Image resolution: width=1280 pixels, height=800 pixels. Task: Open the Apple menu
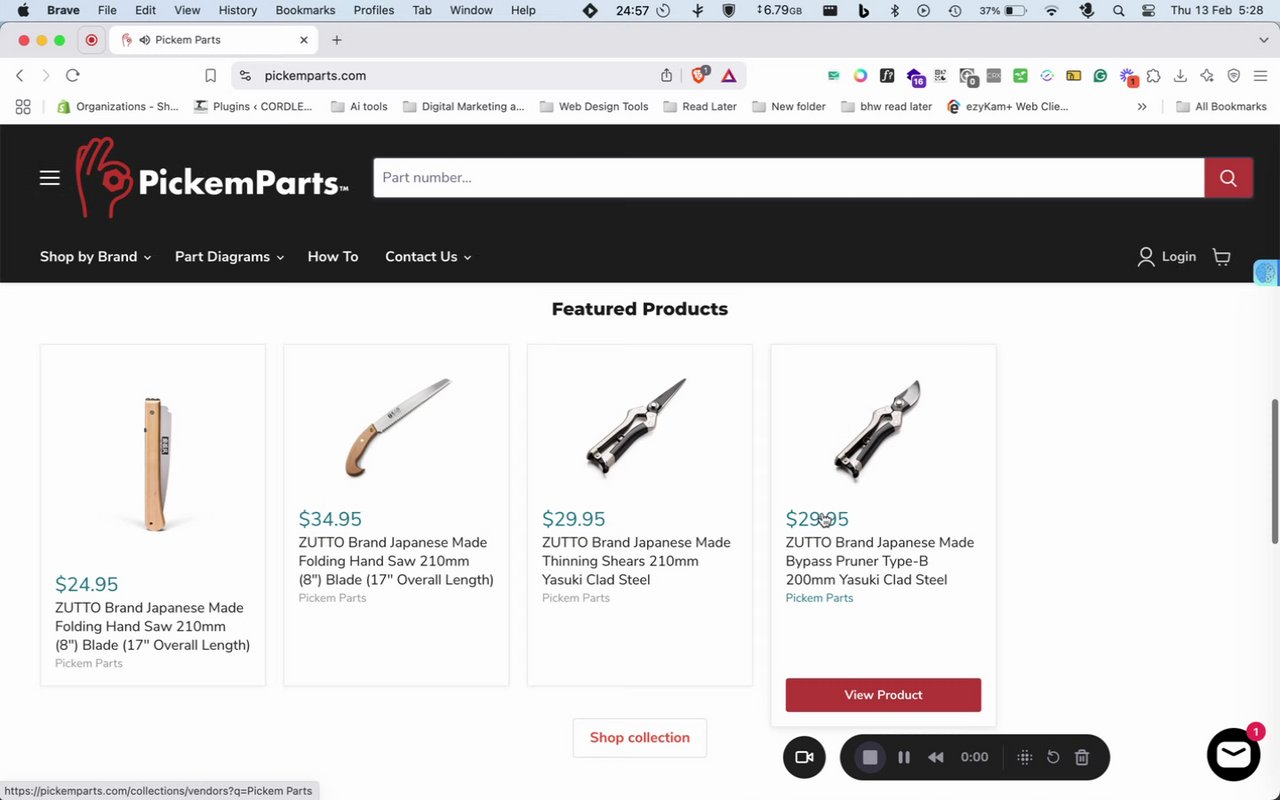click(23, 10)
